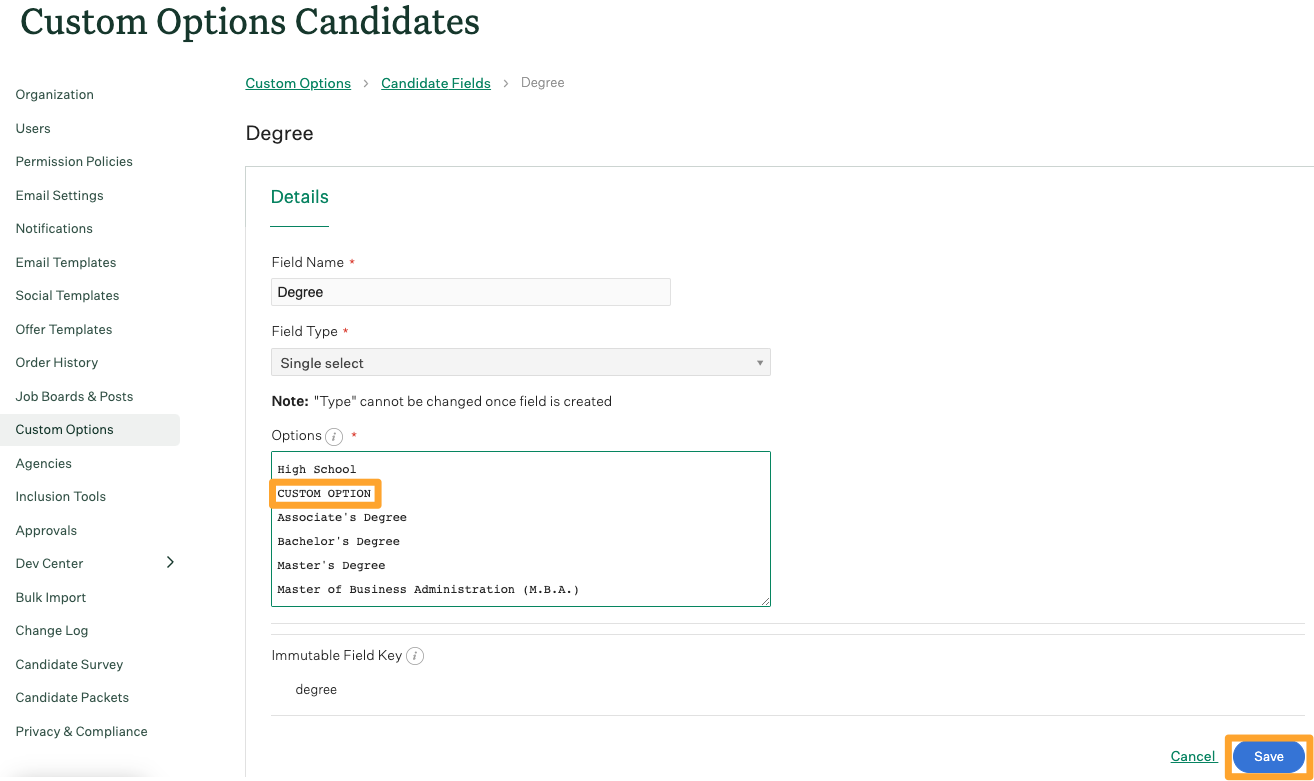1314x781 pixels.
Task: Open Job Boards & Posts
Action: click(x=74, y=396)
